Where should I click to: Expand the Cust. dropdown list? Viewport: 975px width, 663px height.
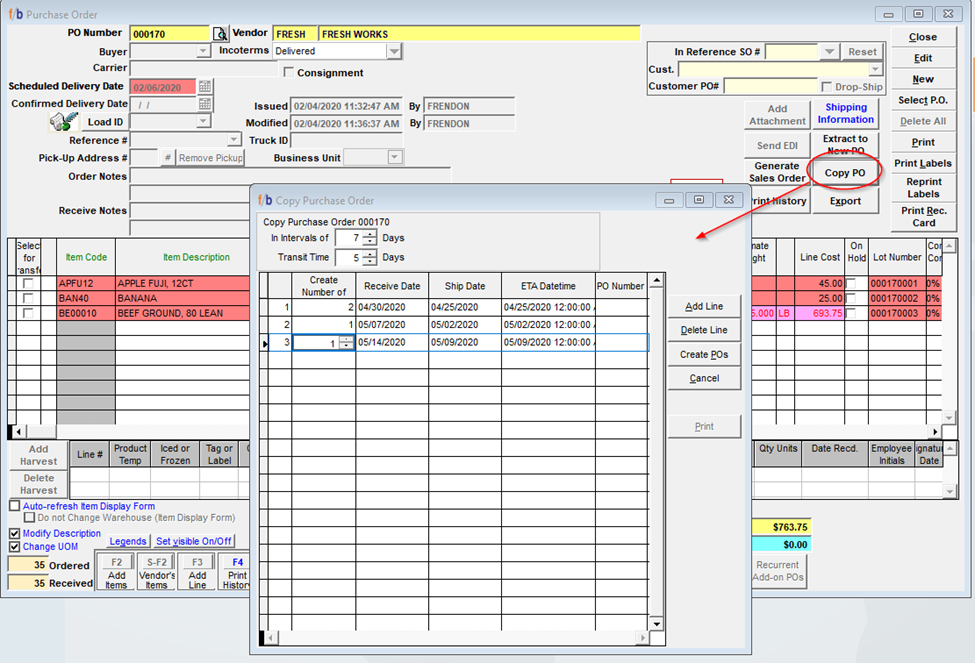875,69
